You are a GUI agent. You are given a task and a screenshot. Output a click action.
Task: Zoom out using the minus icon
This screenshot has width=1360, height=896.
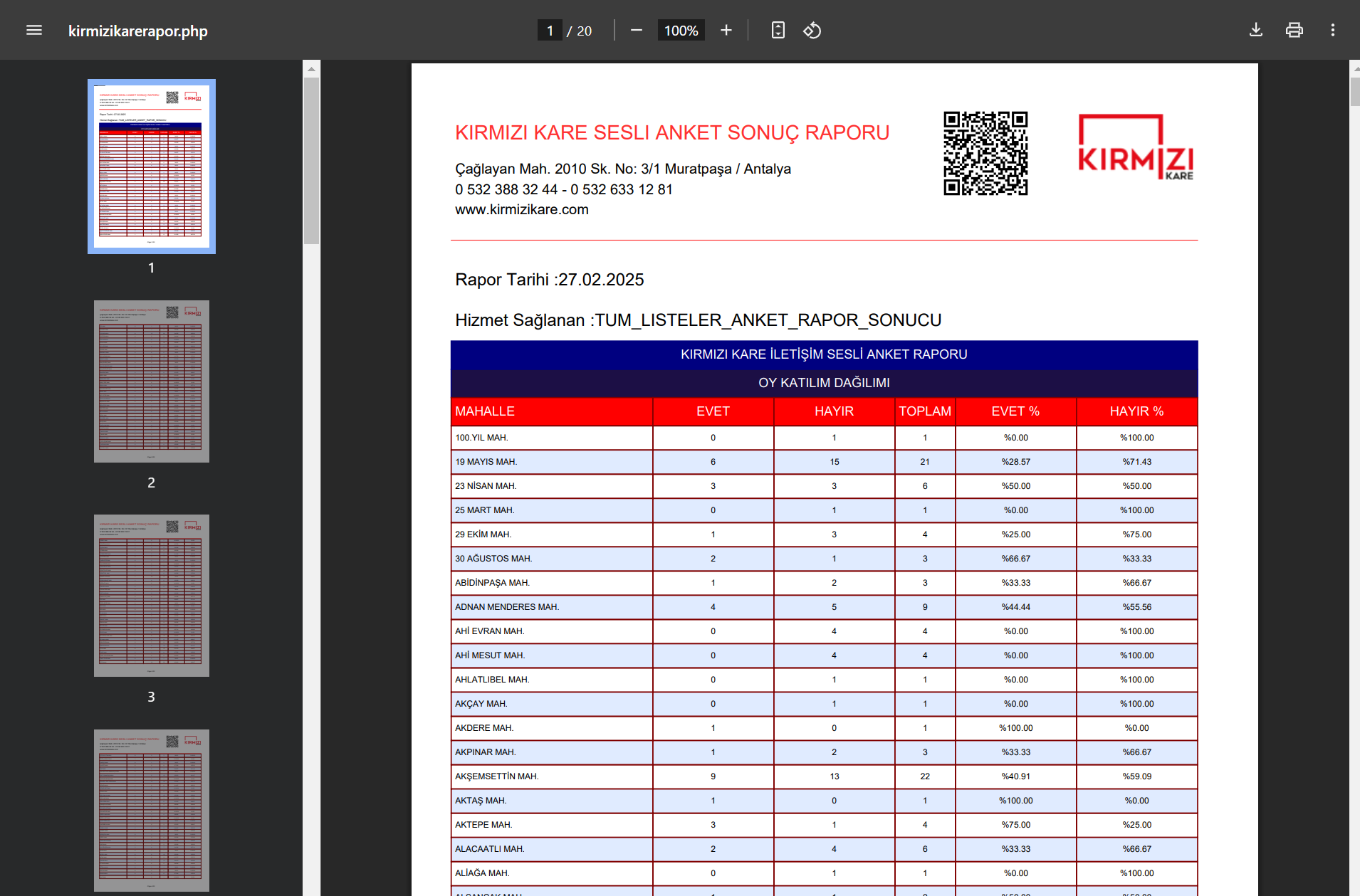637,30
